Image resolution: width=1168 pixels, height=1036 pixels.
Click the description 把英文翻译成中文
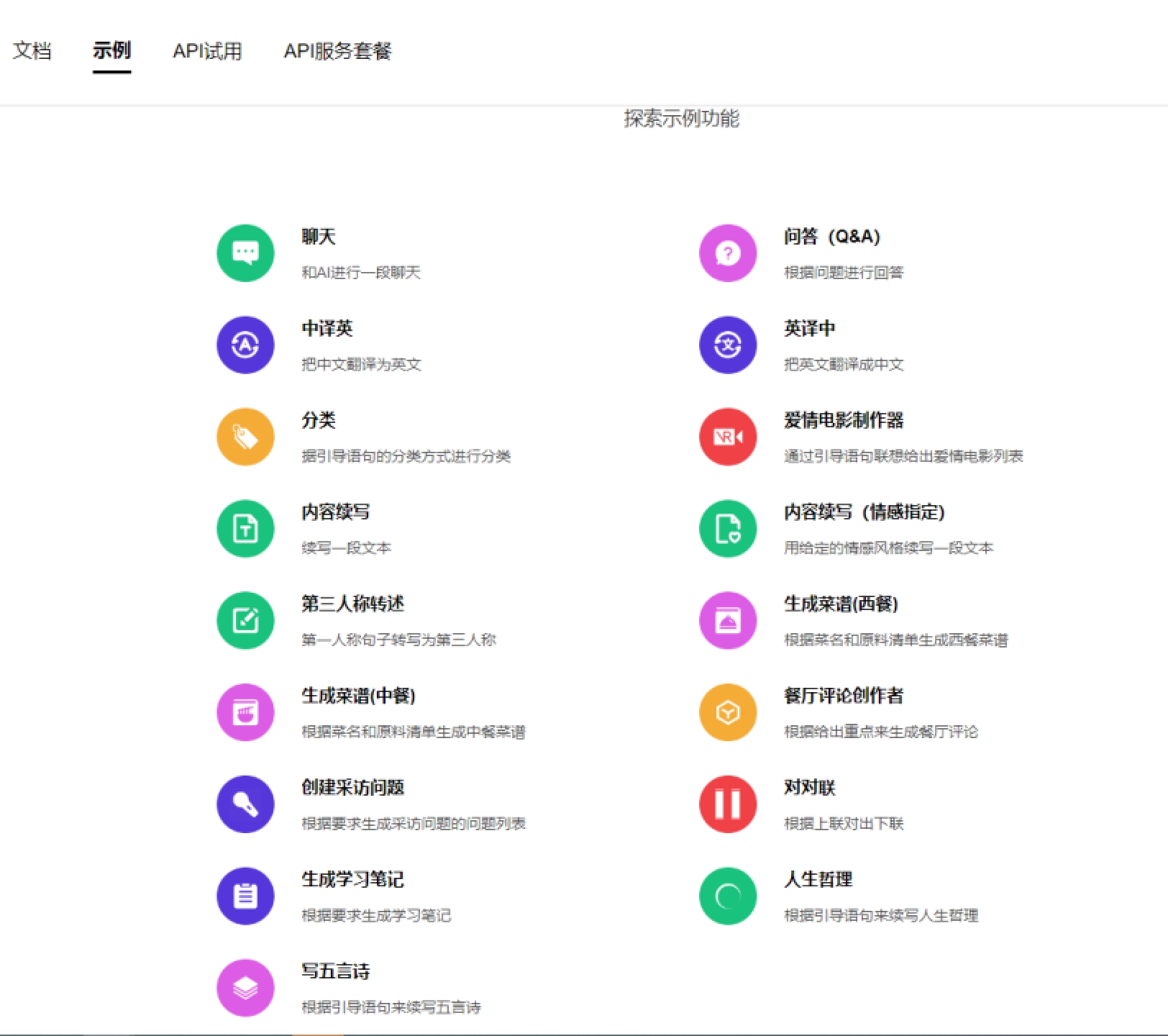[x=844, y=364]
